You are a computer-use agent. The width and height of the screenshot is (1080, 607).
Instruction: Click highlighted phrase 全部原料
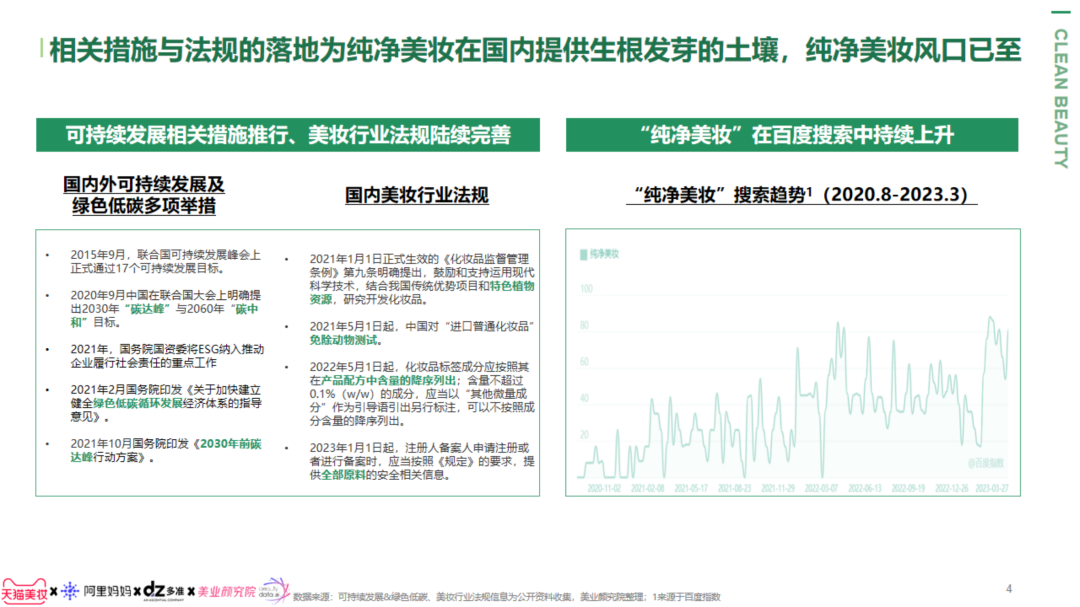(343, 475)
